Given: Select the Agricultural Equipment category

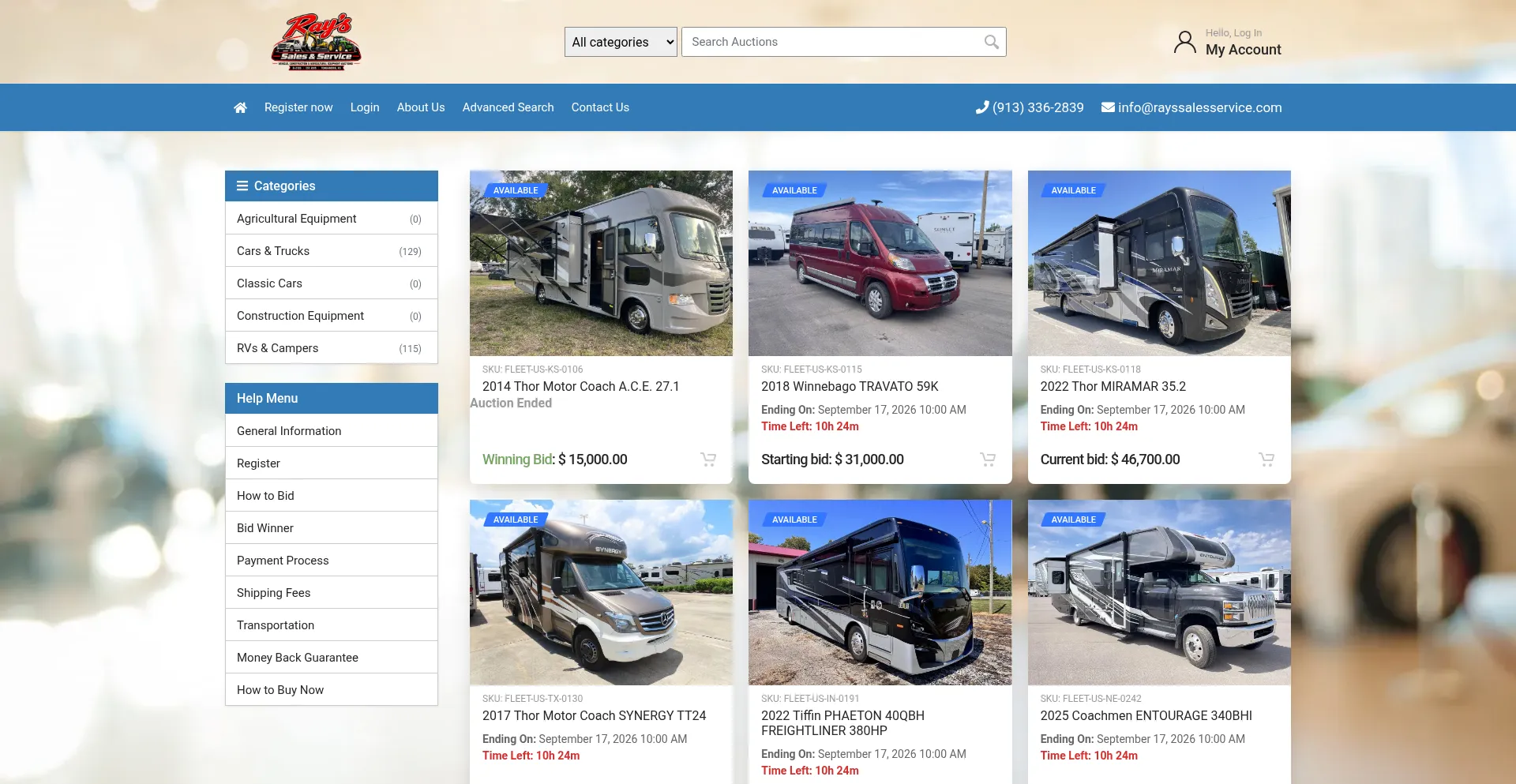Looking at the screenshot, I should 332,219.
